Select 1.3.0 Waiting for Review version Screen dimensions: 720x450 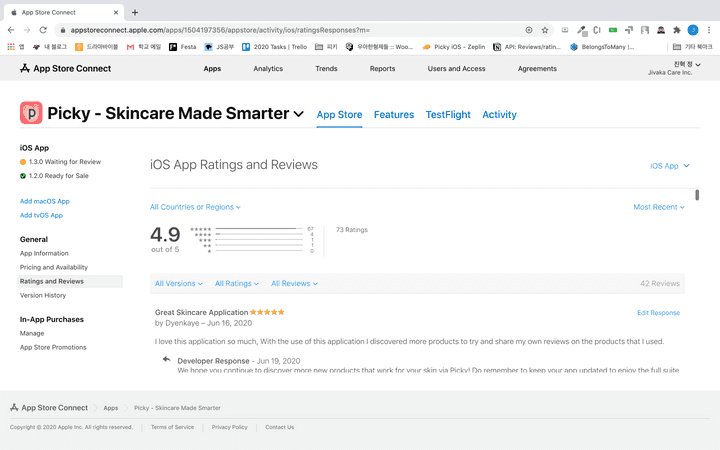65,161
